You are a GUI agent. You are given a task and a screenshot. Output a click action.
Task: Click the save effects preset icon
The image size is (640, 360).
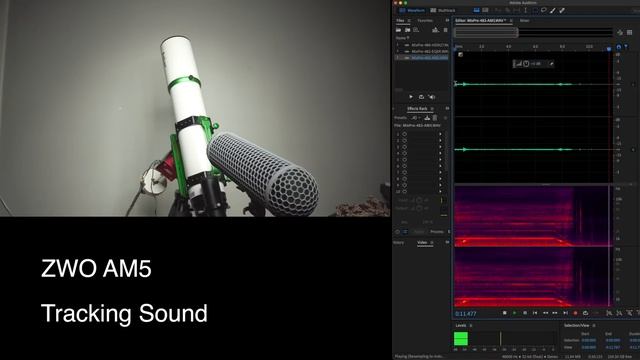[x=427, y=118]
